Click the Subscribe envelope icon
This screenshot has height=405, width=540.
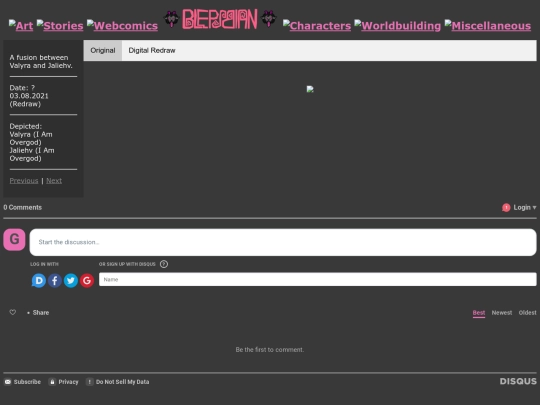(8, 382)
